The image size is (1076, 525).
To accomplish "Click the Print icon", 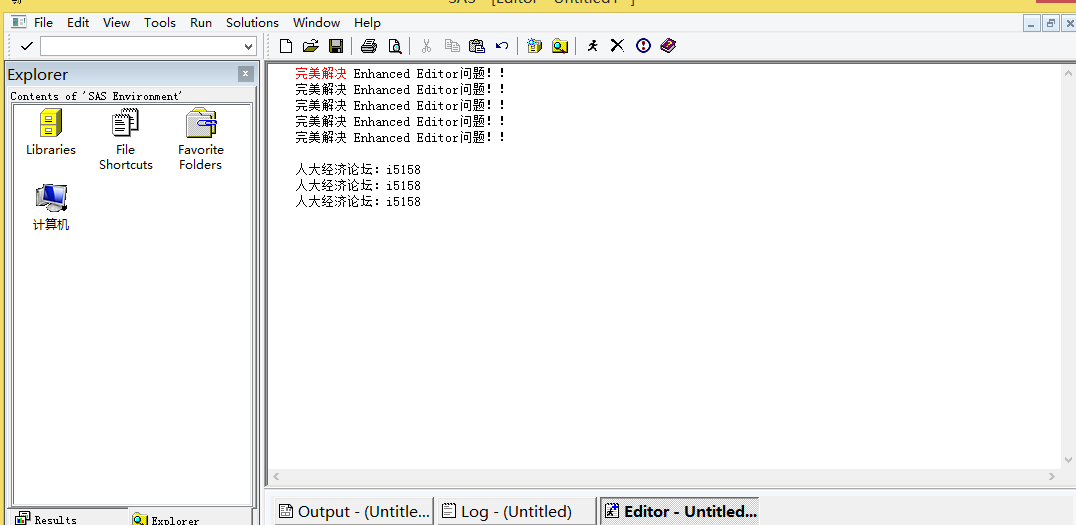I will point(369,46).
